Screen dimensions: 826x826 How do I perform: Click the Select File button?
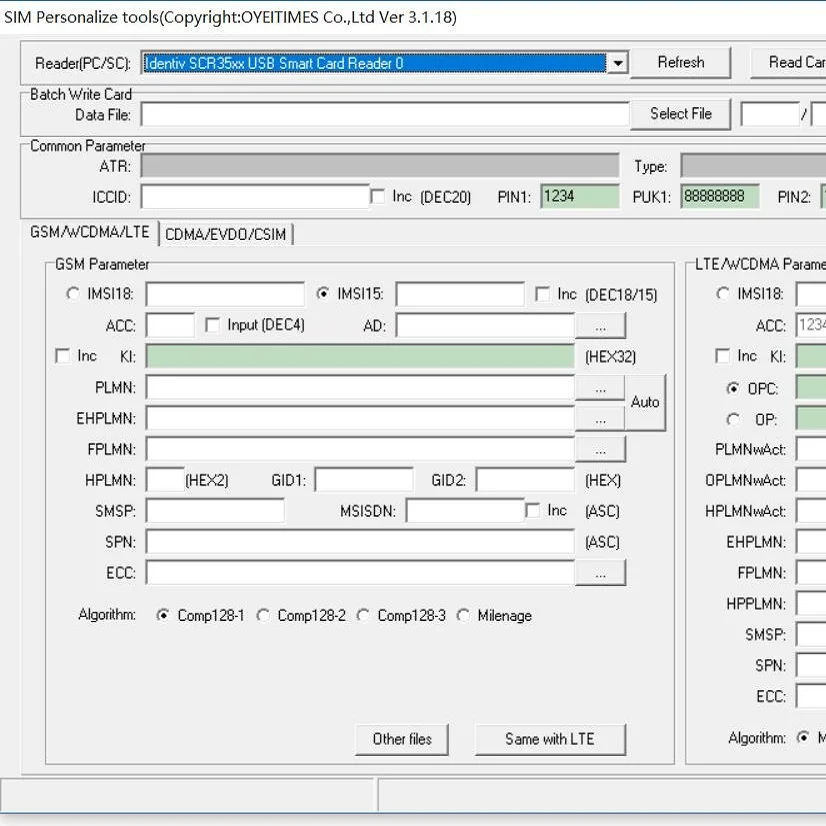[680, 114]
